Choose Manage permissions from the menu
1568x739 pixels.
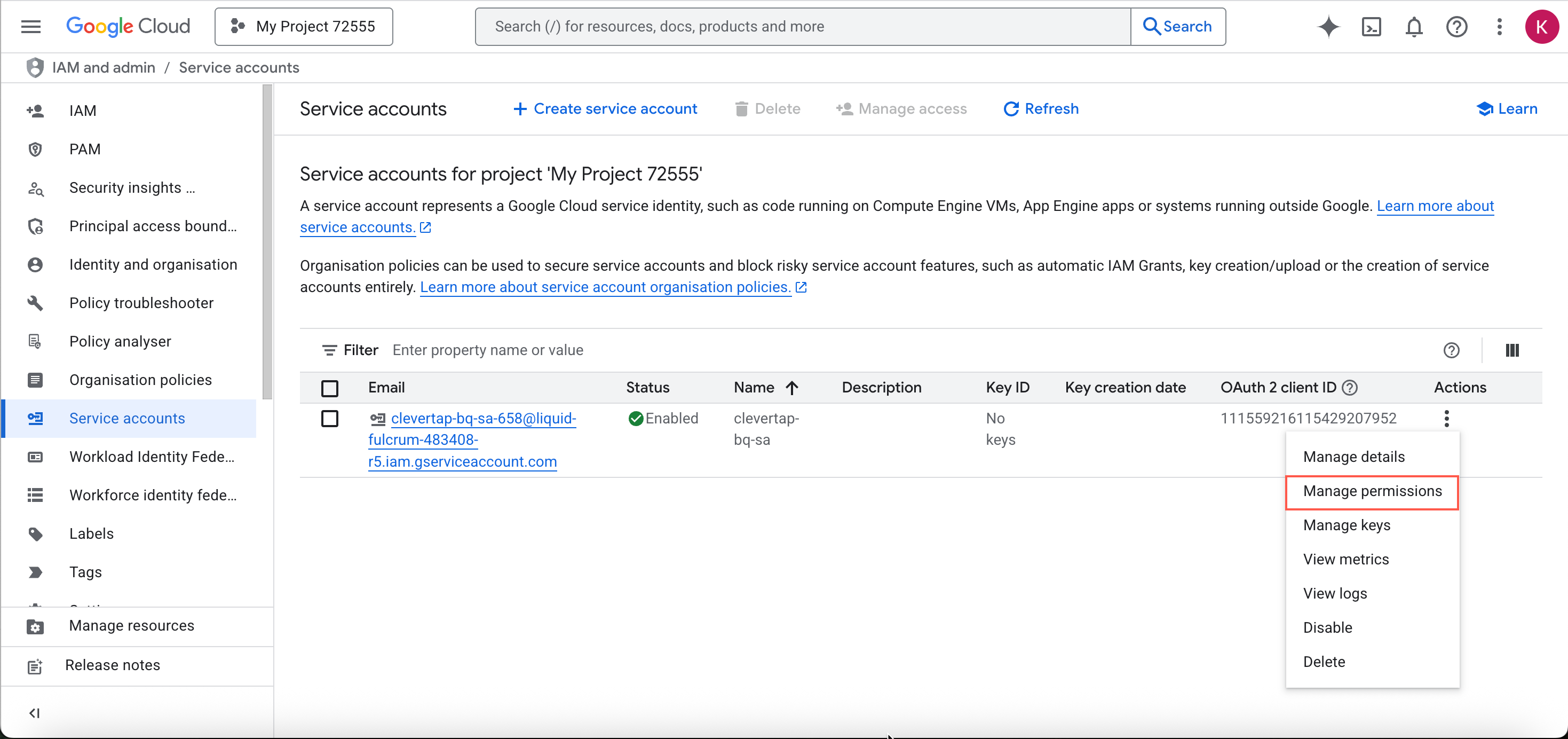pos(1372,491)
